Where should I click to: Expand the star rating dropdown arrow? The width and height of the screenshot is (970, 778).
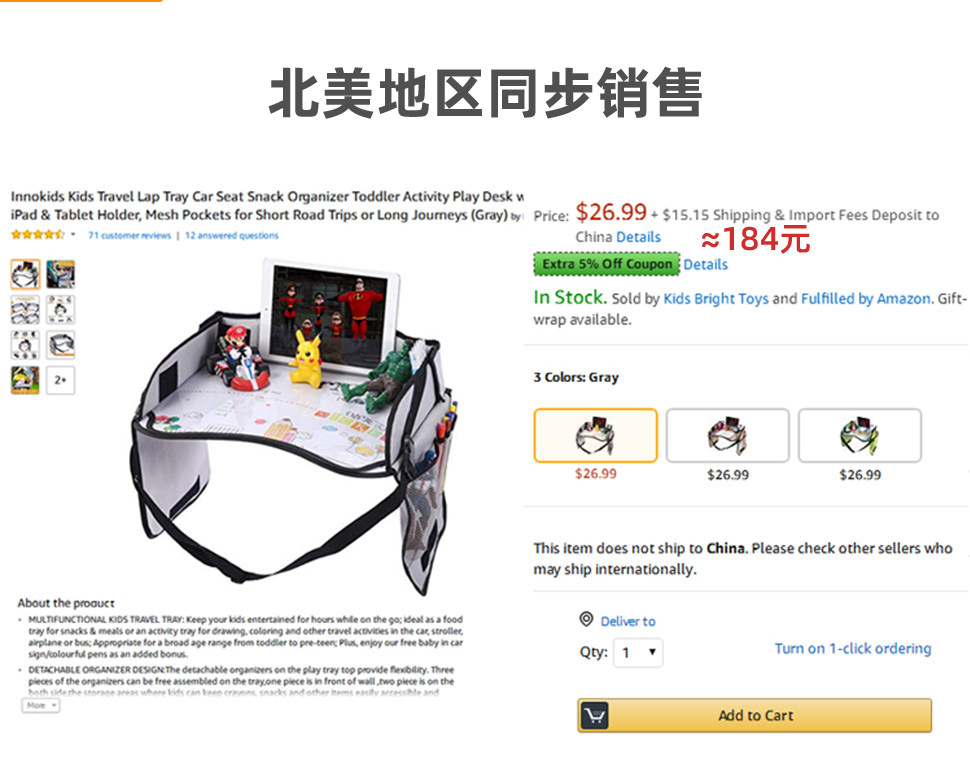(x=73, y=234)
